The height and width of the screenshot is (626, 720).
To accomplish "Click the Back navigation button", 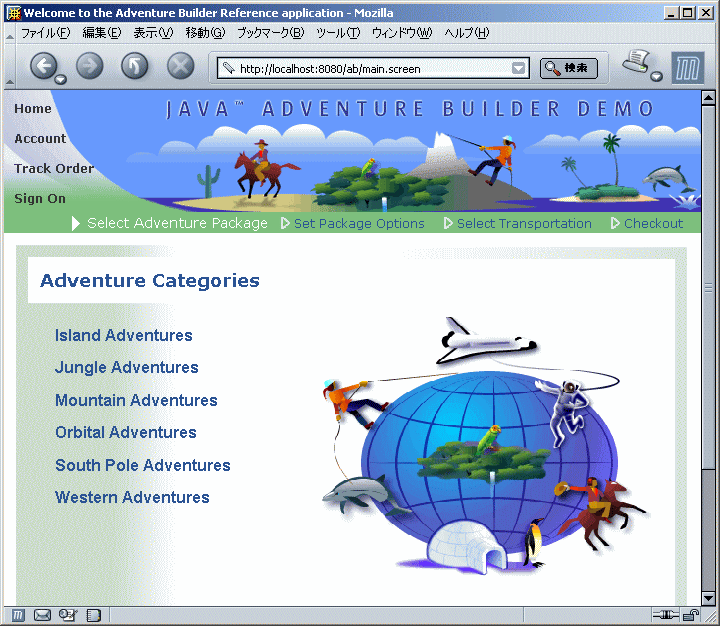I will 44,66.
